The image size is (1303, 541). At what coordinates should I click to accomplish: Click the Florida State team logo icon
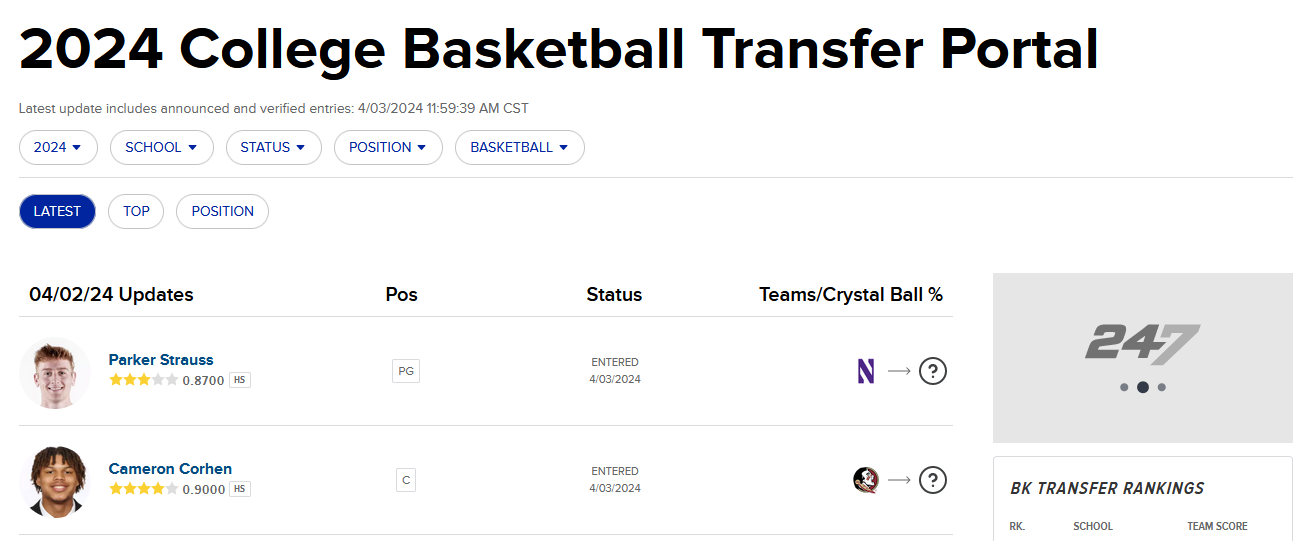coord(866,480)
